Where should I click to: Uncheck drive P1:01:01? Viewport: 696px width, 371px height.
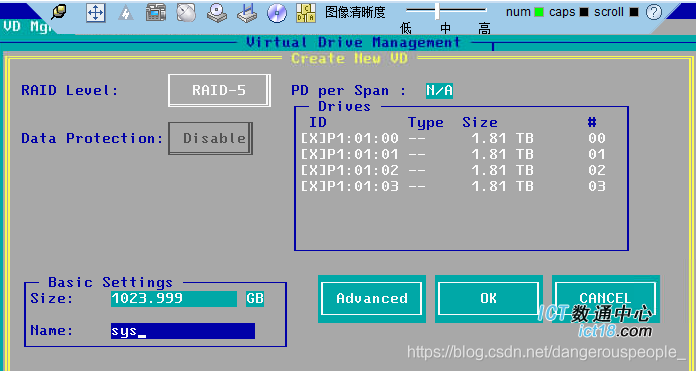[313, 154]
